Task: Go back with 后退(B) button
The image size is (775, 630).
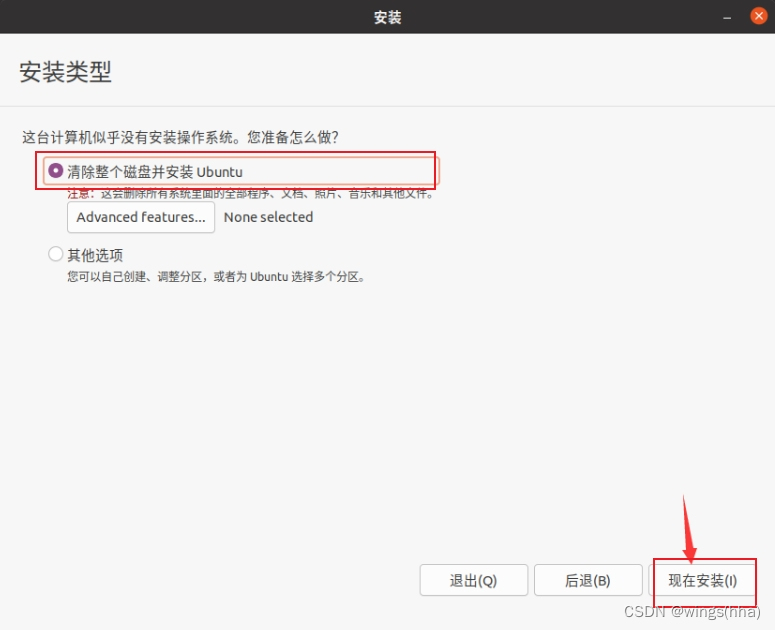Action: click(588, 580)
